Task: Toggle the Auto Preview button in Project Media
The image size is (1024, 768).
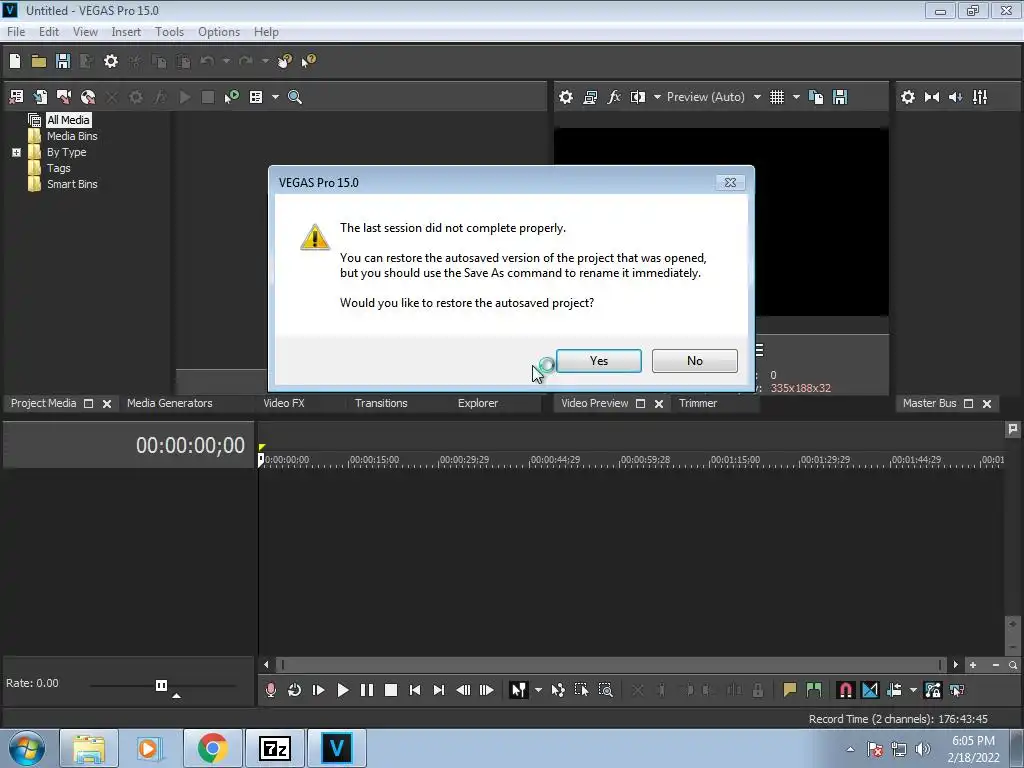Action: (232, 97)
